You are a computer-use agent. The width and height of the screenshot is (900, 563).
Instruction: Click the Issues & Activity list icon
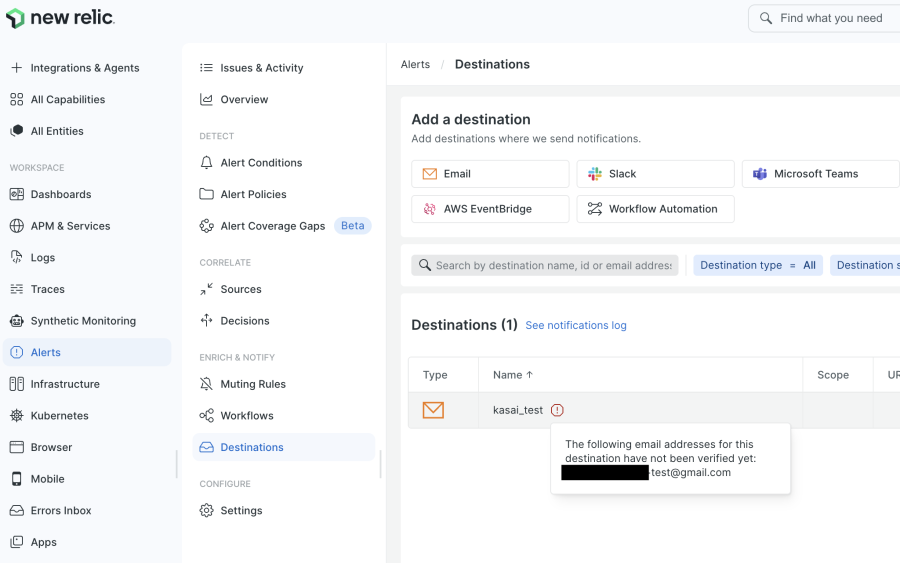(206, 68)
